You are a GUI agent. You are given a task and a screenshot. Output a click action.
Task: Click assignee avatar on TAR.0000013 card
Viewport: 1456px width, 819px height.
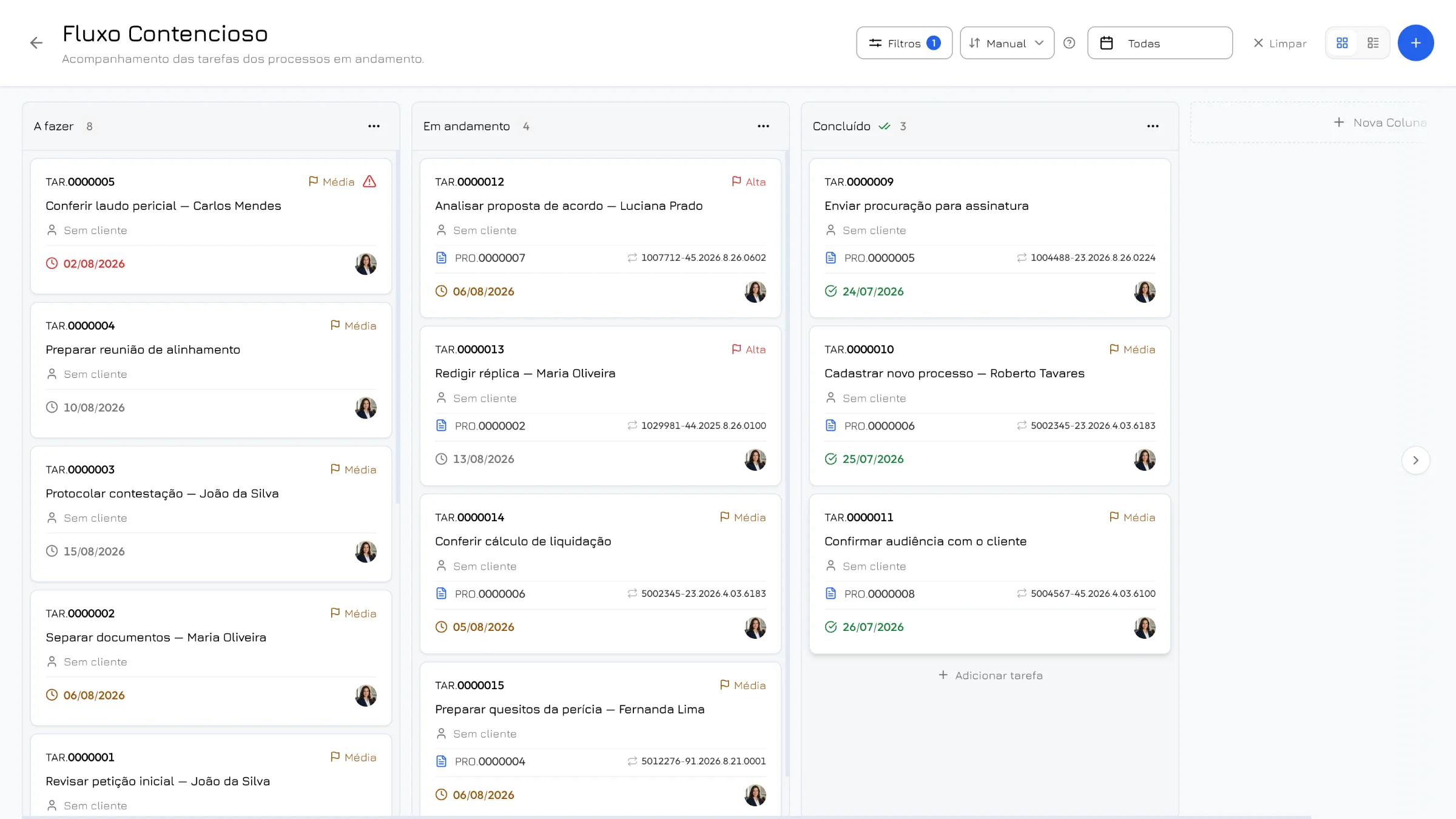[x=755, y=459]
